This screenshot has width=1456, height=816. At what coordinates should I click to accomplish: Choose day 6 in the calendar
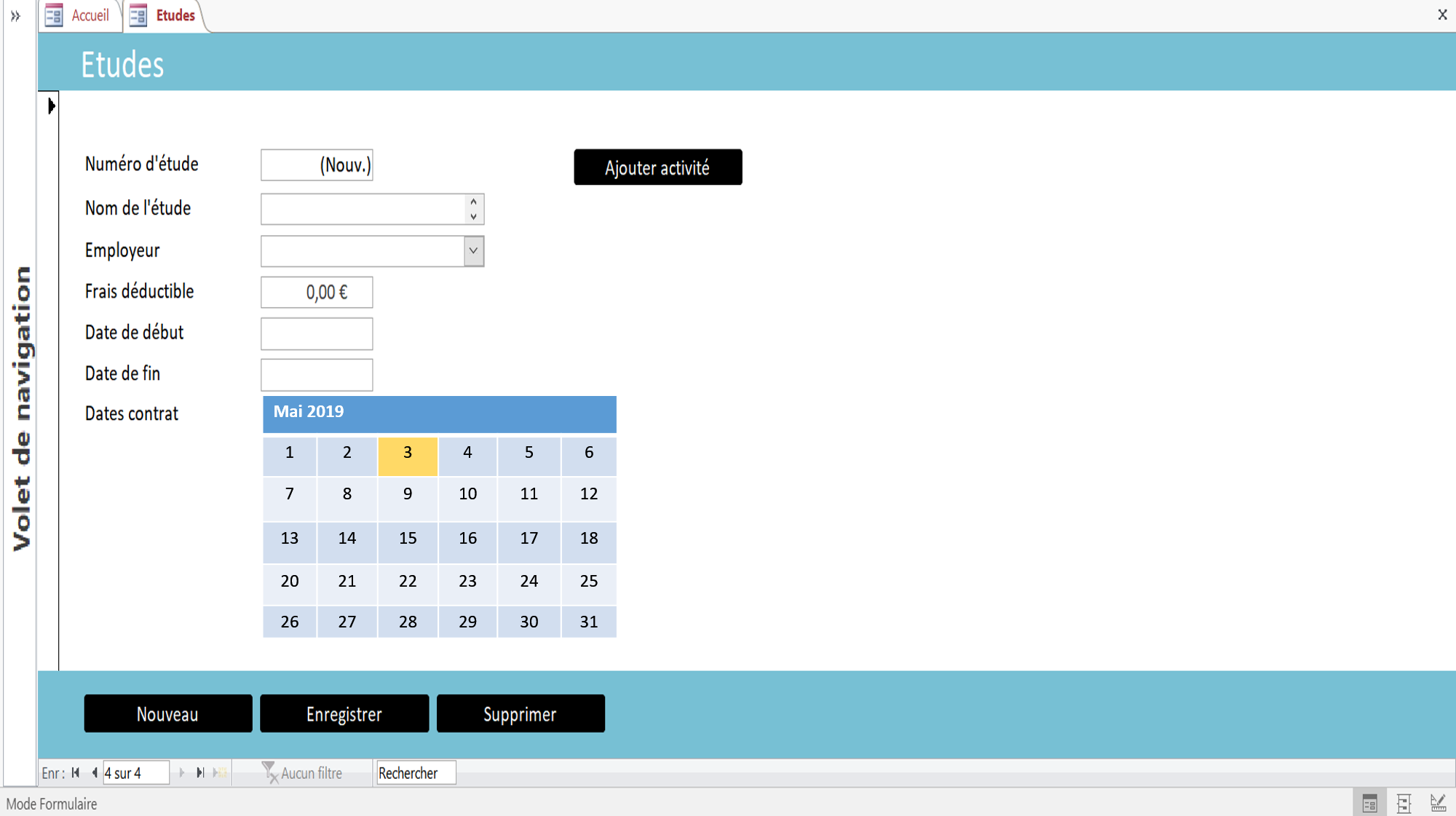pos(589,456)
